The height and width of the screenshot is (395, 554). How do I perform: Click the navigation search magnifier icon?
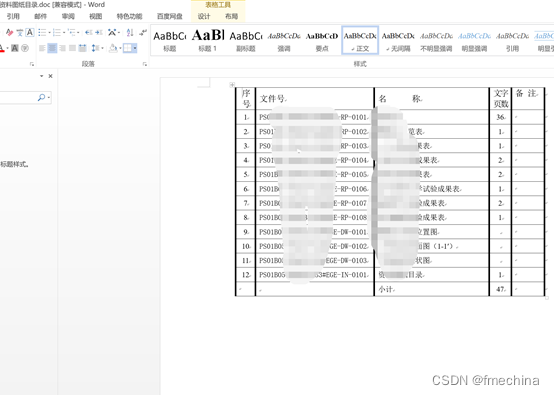point(41,97)
